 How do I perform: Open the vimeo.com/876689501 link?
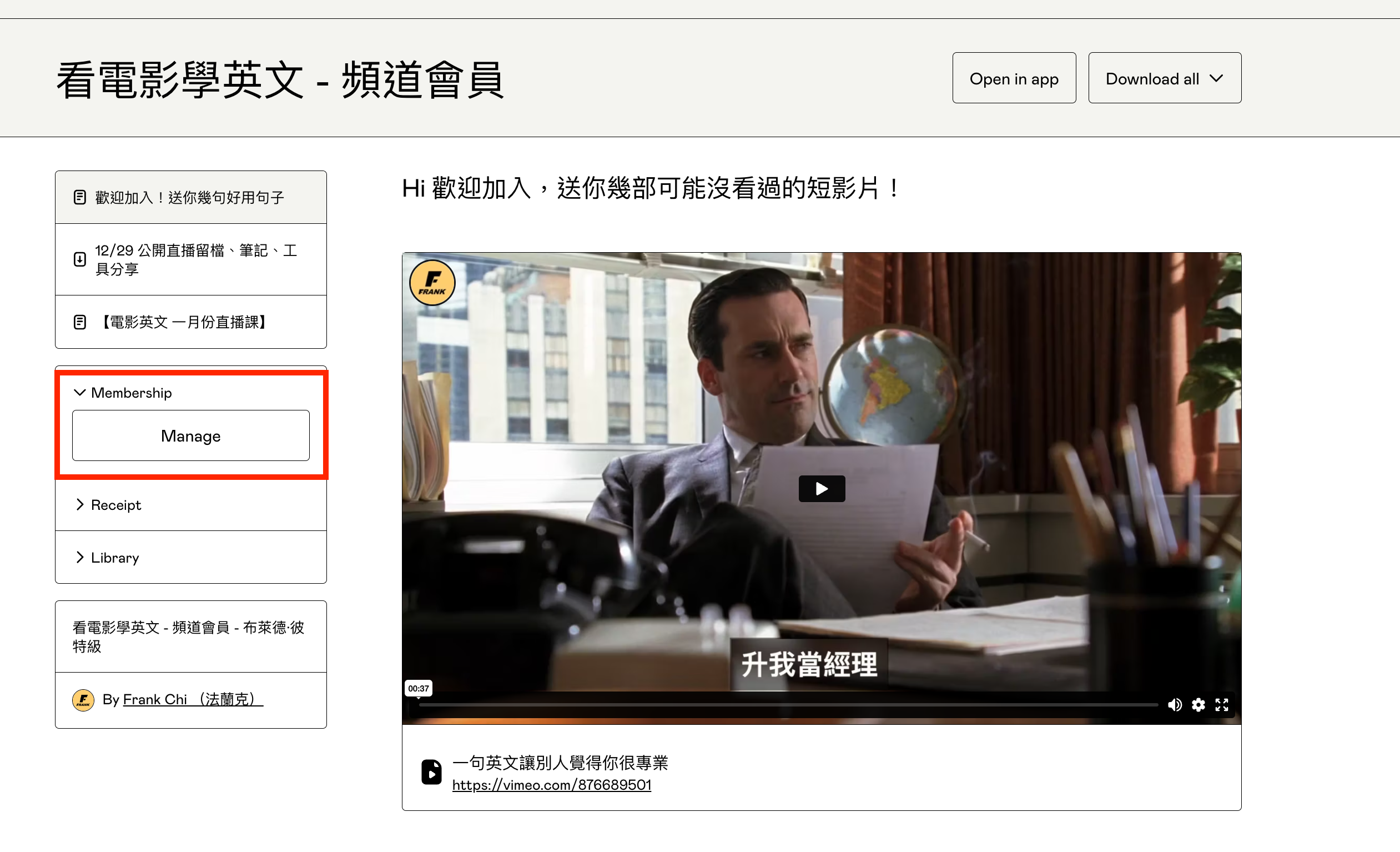pos(551,785)
